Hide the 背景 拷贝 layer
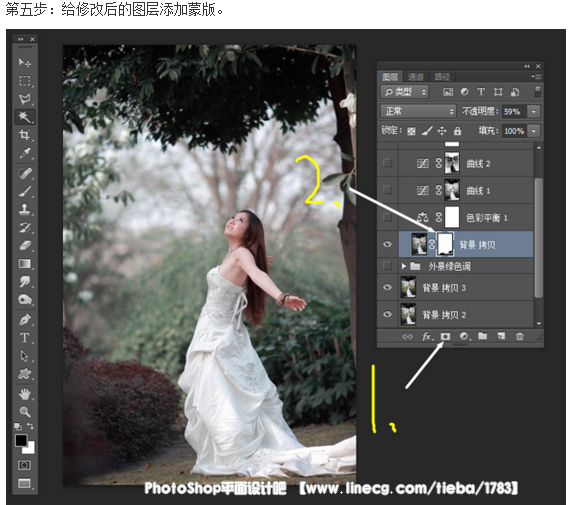568x505 pixels. [x=387, y=244]
